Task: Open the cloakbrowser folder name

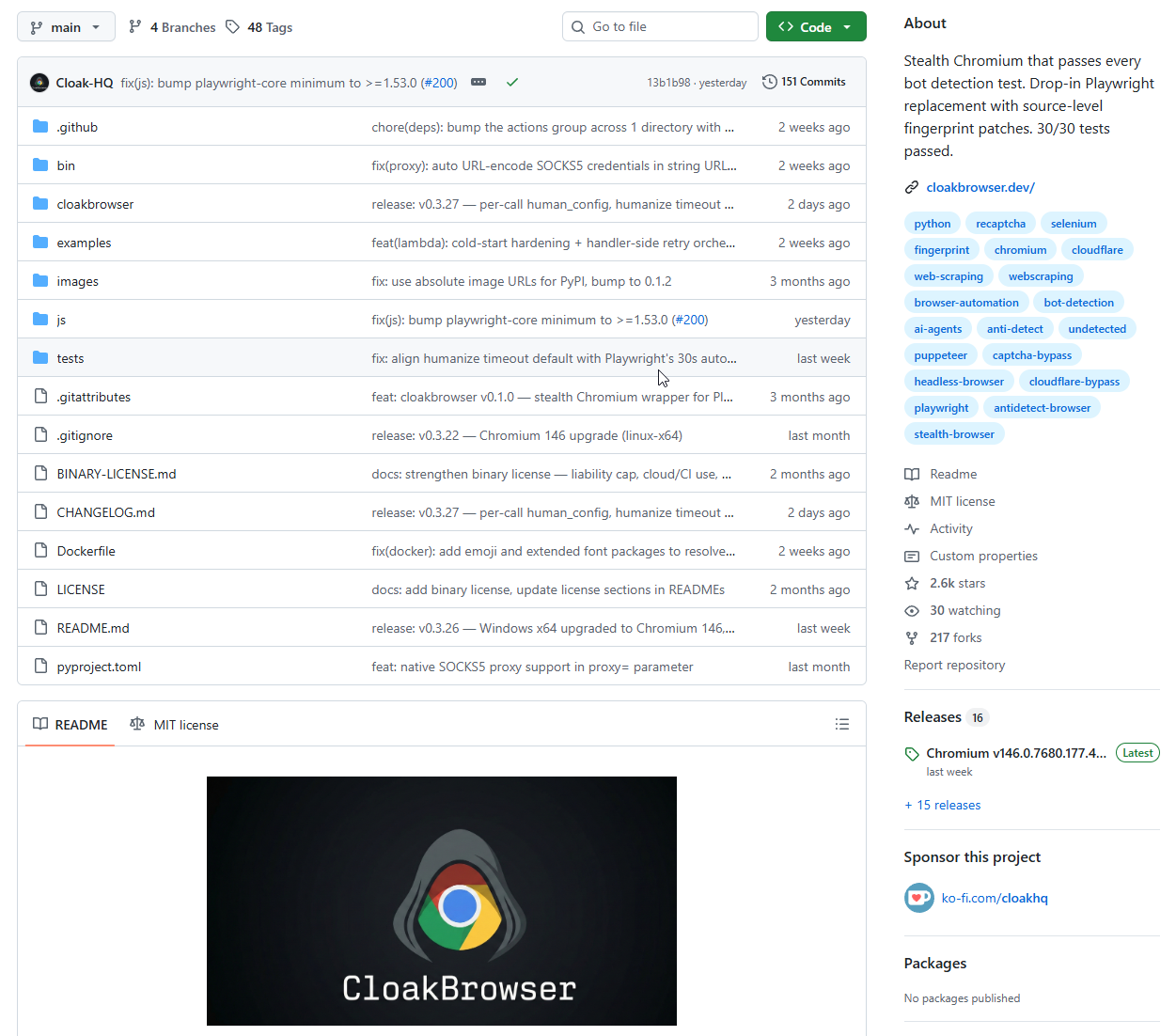Action: tap(95, 204)
